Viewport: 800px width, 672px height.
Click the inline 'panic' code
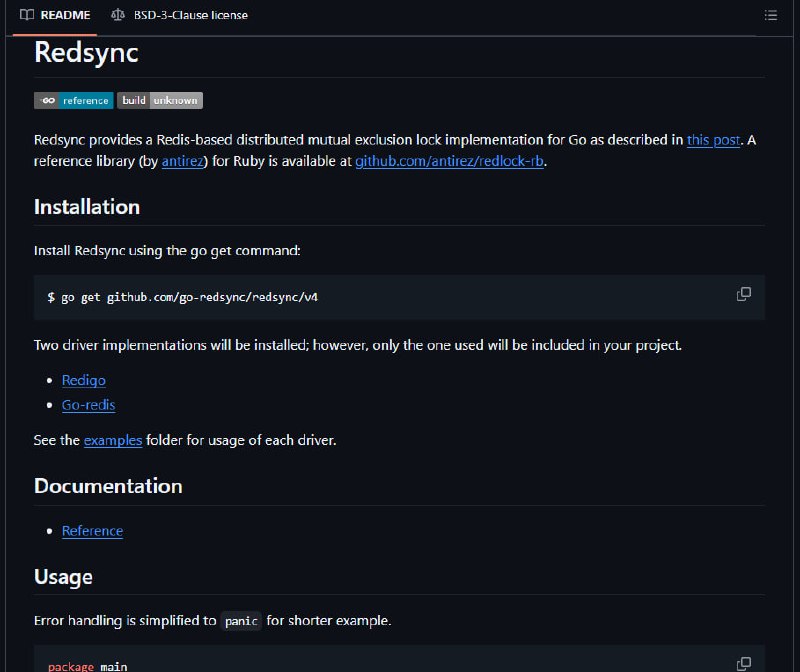[241, 621]
